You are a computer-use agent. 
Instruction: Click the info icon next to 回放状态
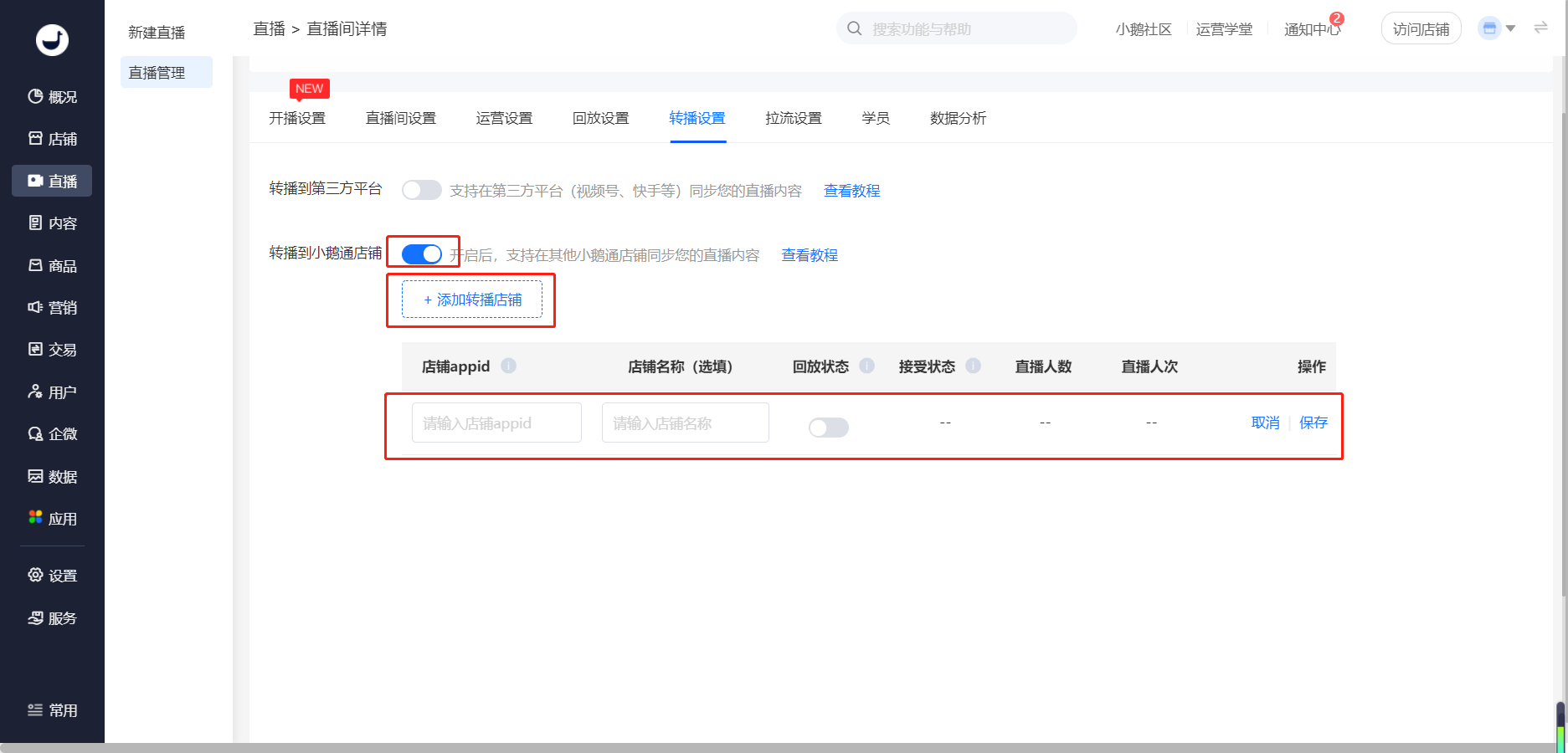click(x=866, y=366)
